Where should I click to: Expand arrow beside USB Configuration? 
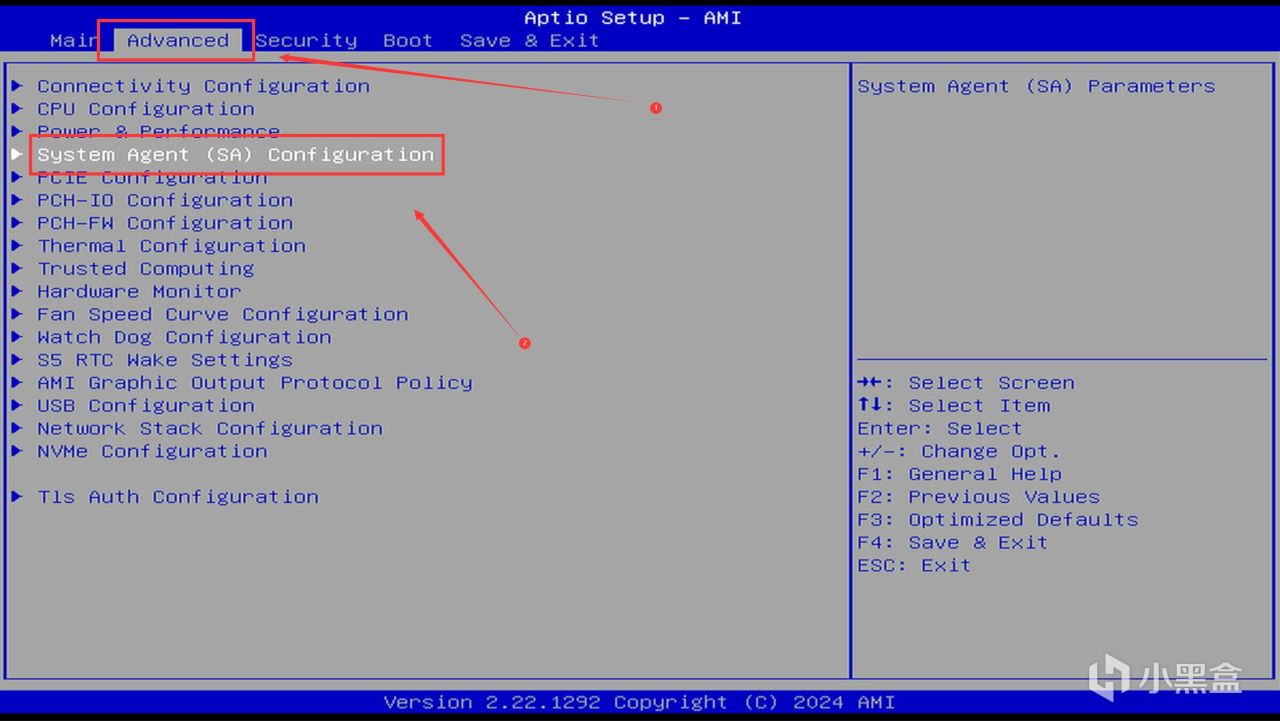tap(17, 406)
